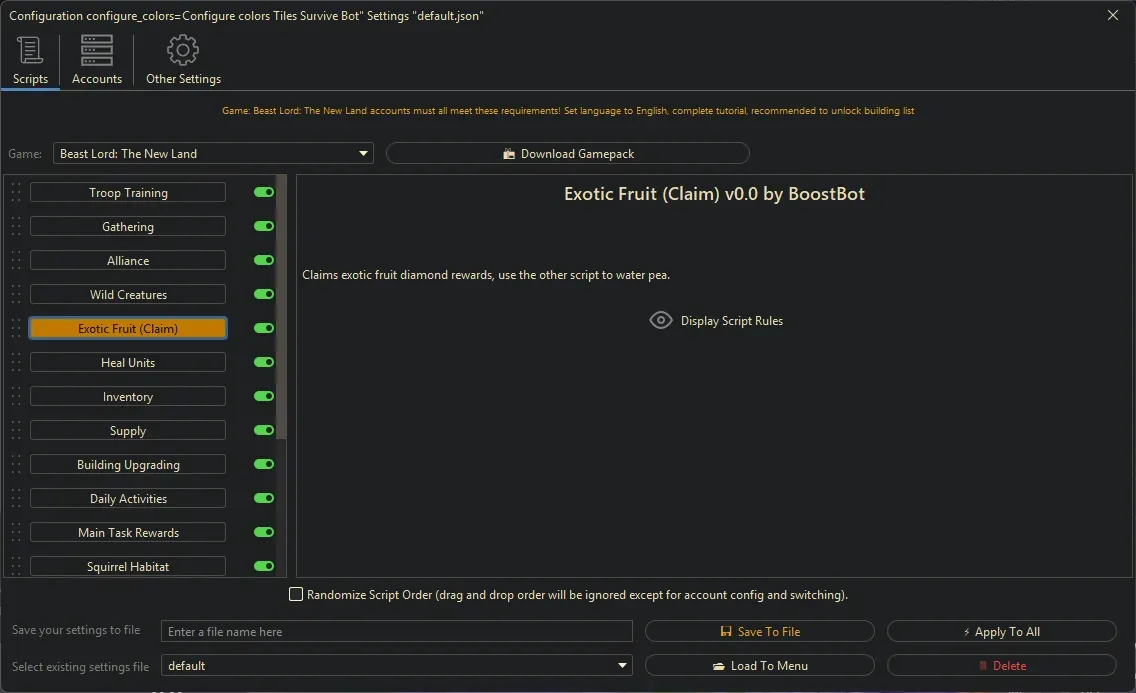
Task: Open the Game selection dropdown
Action: point(362,153)
